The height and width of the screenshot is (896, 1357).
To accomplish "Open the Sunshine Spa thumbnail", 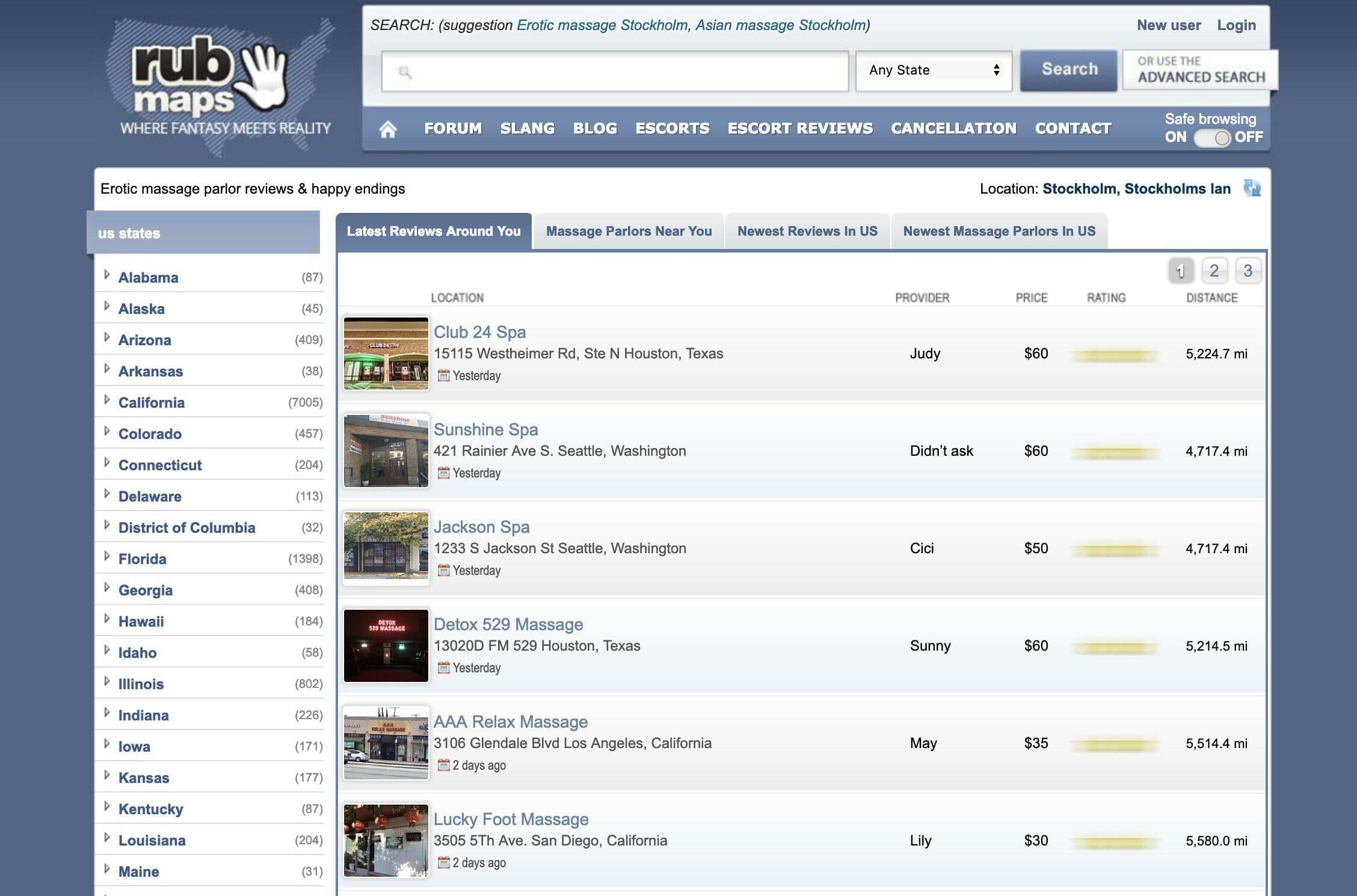I will point(386,451).
